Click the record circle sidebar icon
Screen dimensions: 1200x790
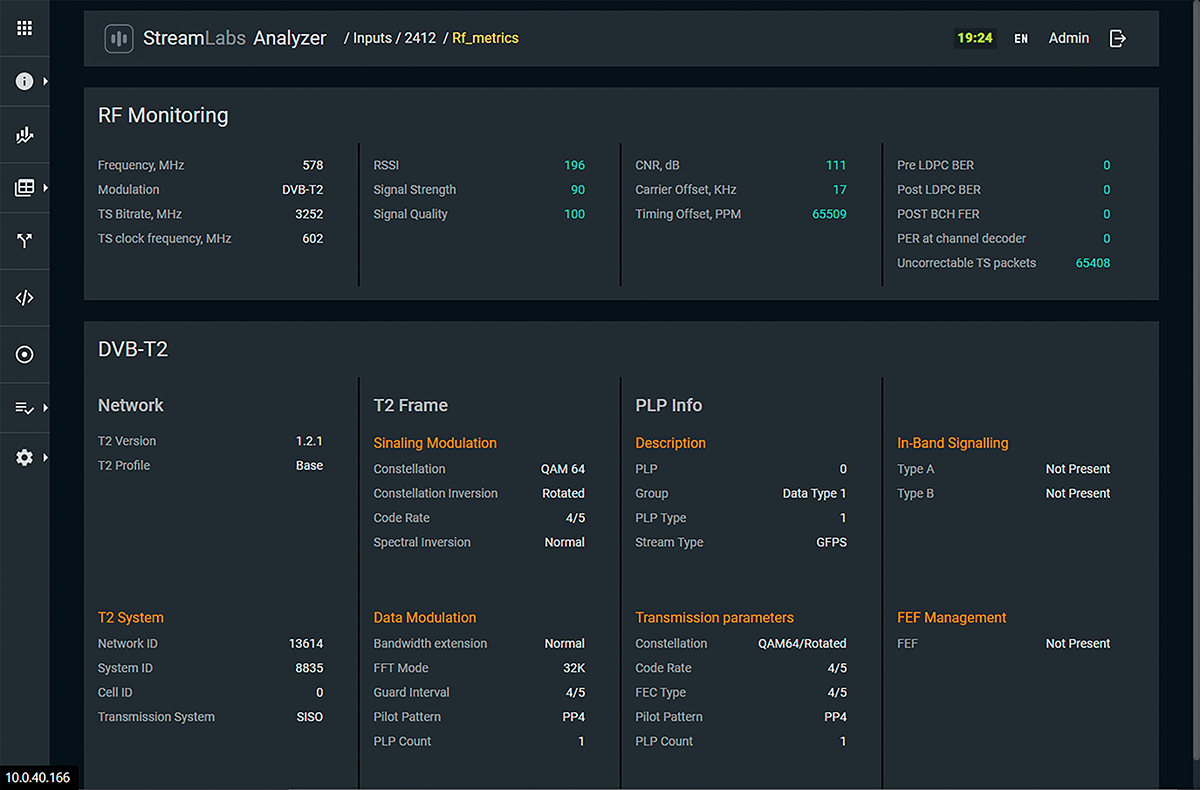pyautogui.click(x=25, y=354)
